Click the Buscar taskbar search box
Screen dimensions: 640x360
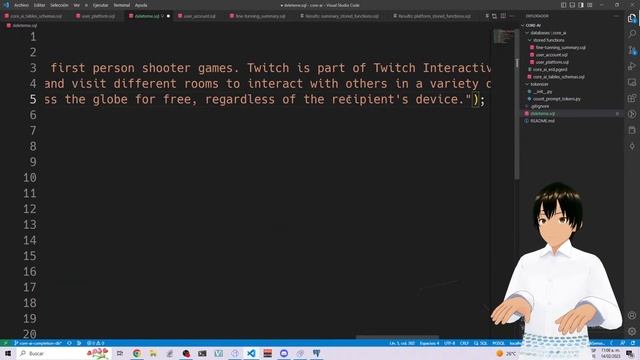63,353
